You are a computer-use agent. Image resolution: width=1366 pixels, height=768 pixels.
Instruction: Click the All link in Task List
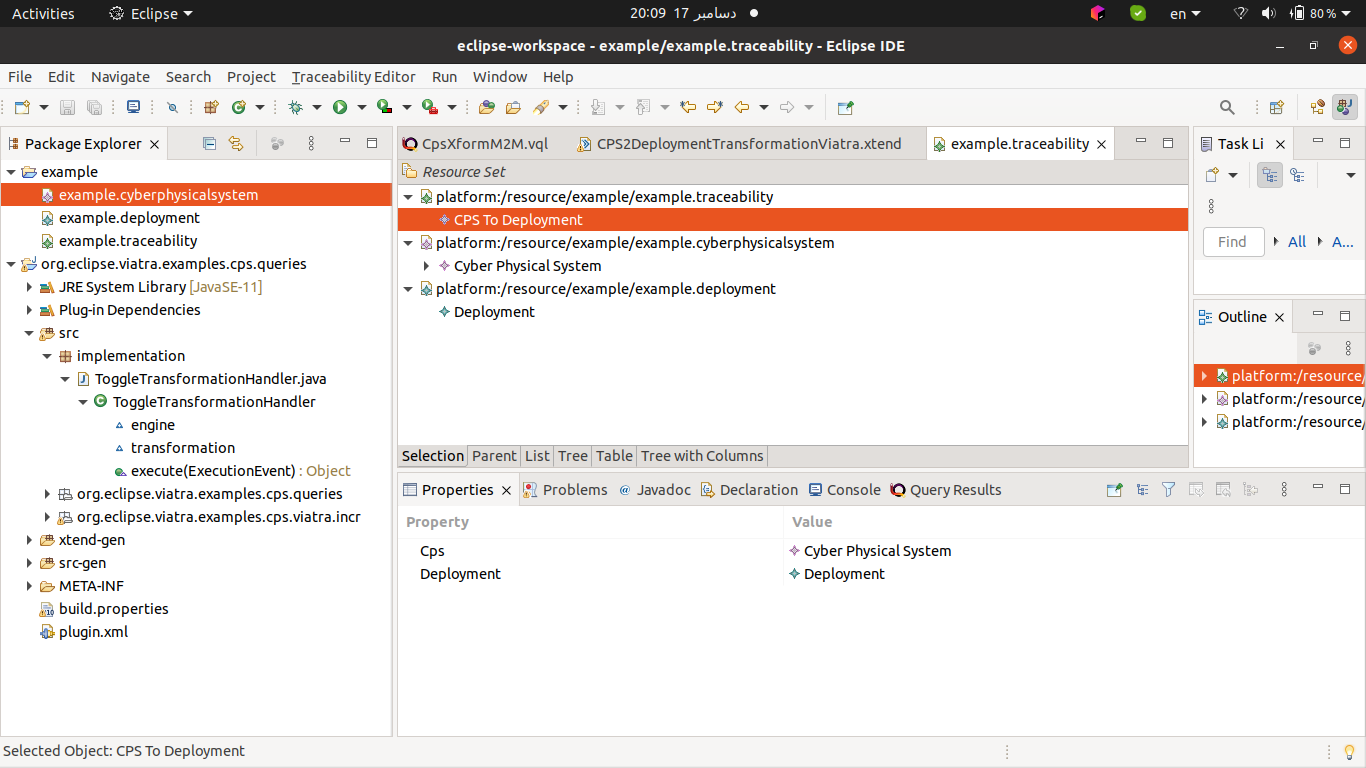[x=1297, y=242]
